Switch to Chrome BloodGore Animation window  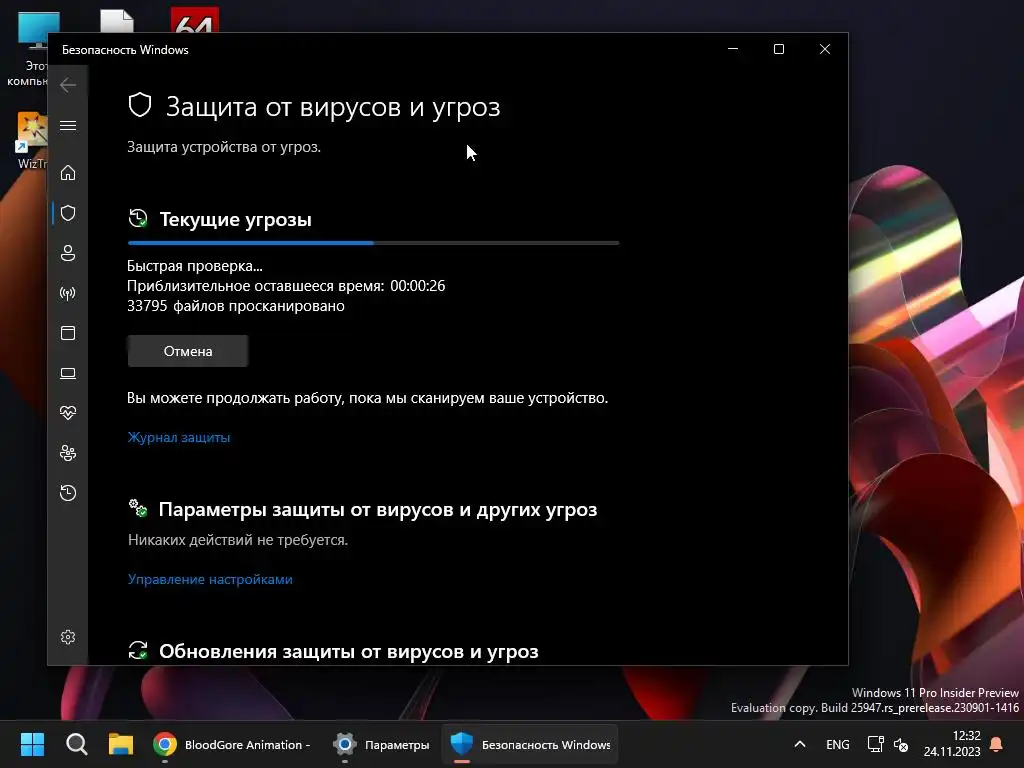(x=232, y=744)
